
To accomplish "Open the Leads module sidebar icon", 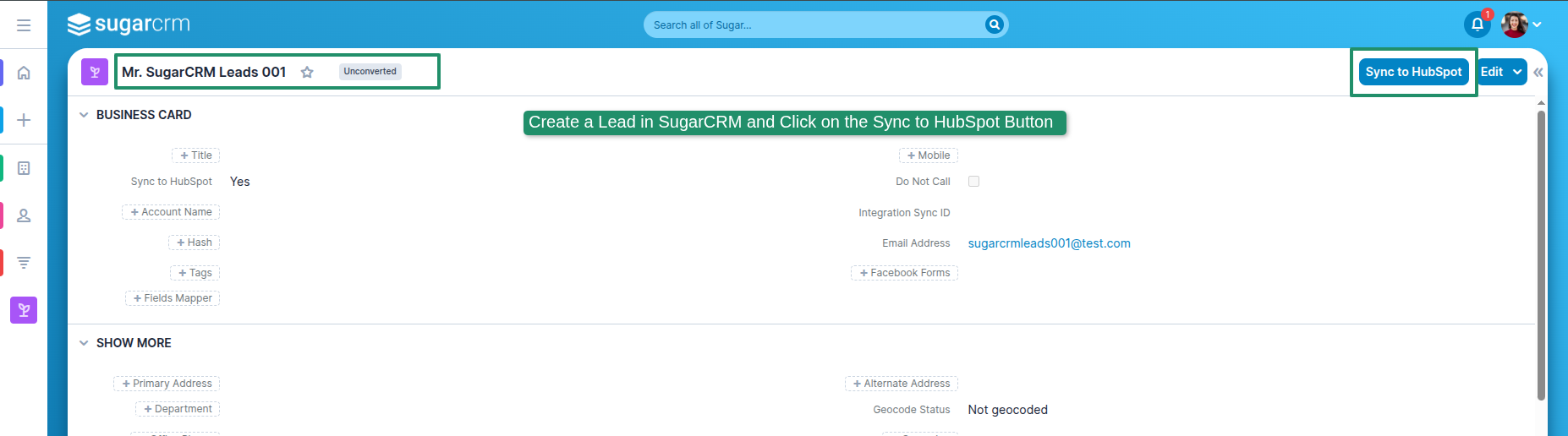I will pos(24,310).
